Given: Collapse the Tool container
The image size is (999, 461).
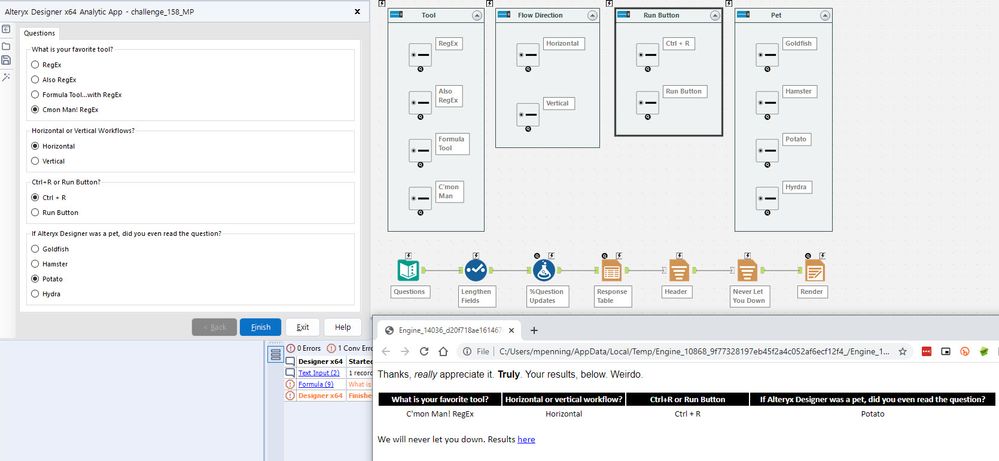Looking at the screenshot, I should tap(476, 15).
